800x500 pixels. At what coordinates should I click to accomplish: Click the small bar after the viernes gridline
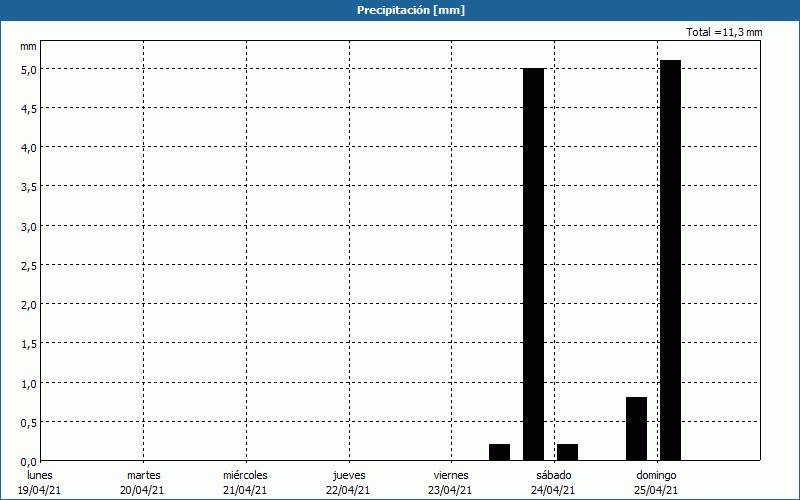499,452
